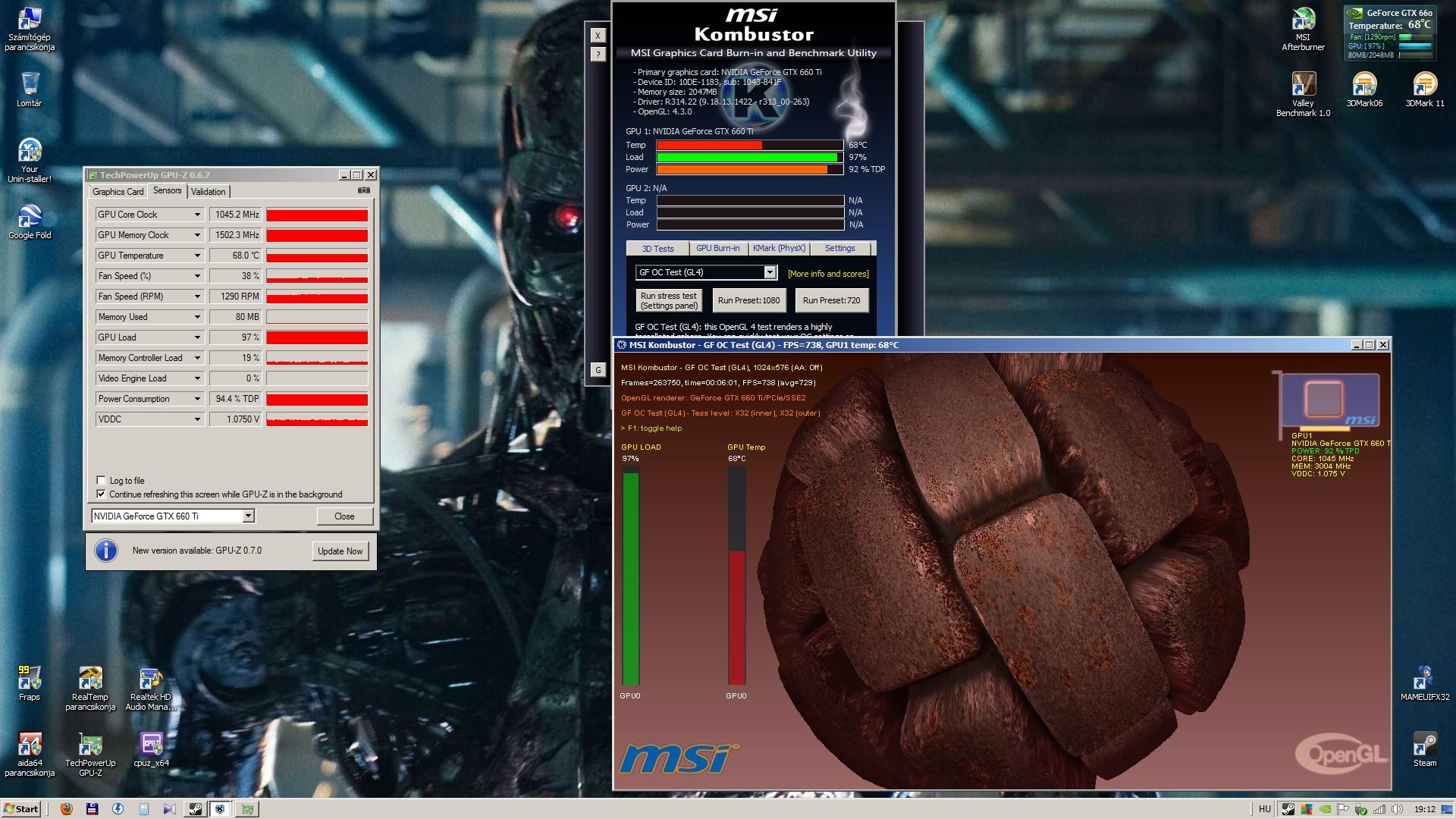1456x819 pixels.
Task: Open the volume speaker tray icon
Action: [x=1397, y=809]
